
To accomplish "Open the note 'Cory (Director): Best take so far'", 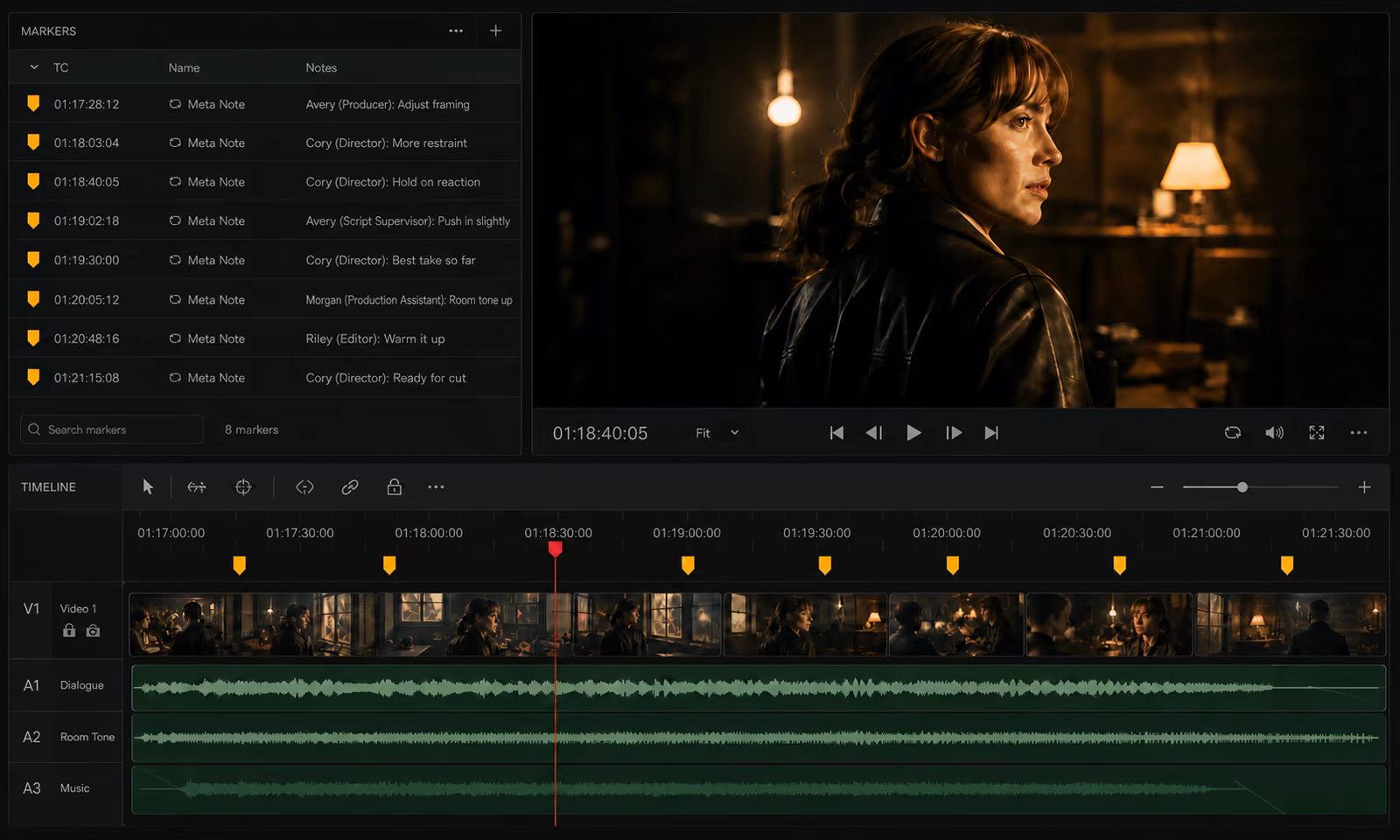I will [390, 260].
